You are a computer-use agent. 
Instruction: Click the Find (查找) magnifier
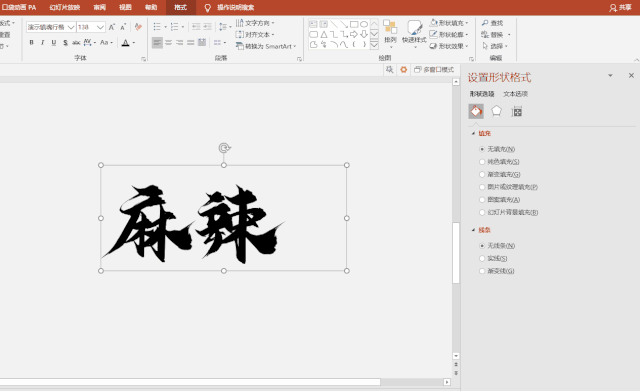pos(492,23)
